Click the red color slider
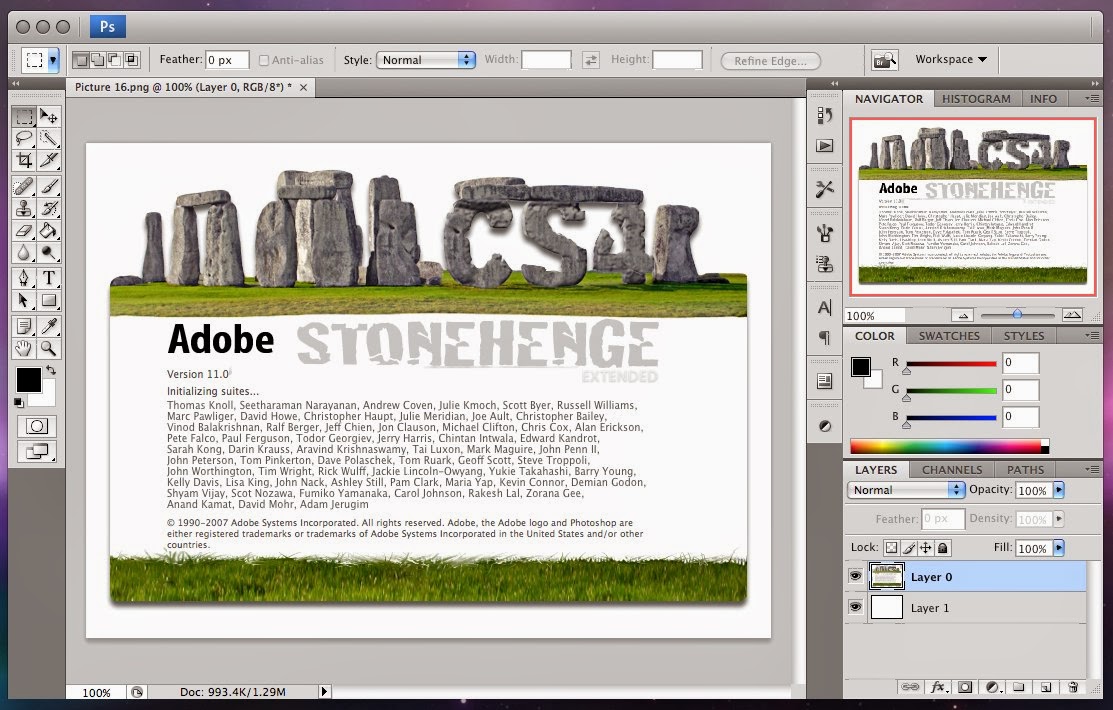The height and width of the screenshot is (710, 1113). point(951,363)
